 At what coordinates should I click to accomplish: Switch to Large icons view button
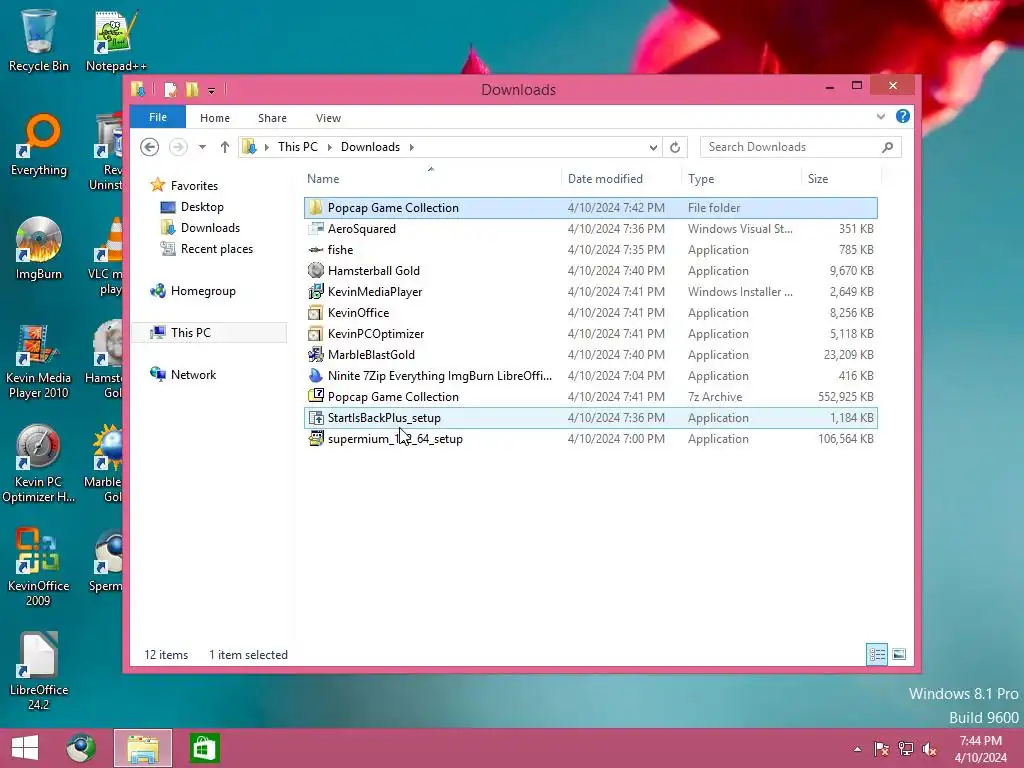pyautogui.click(x=899, y=654)
